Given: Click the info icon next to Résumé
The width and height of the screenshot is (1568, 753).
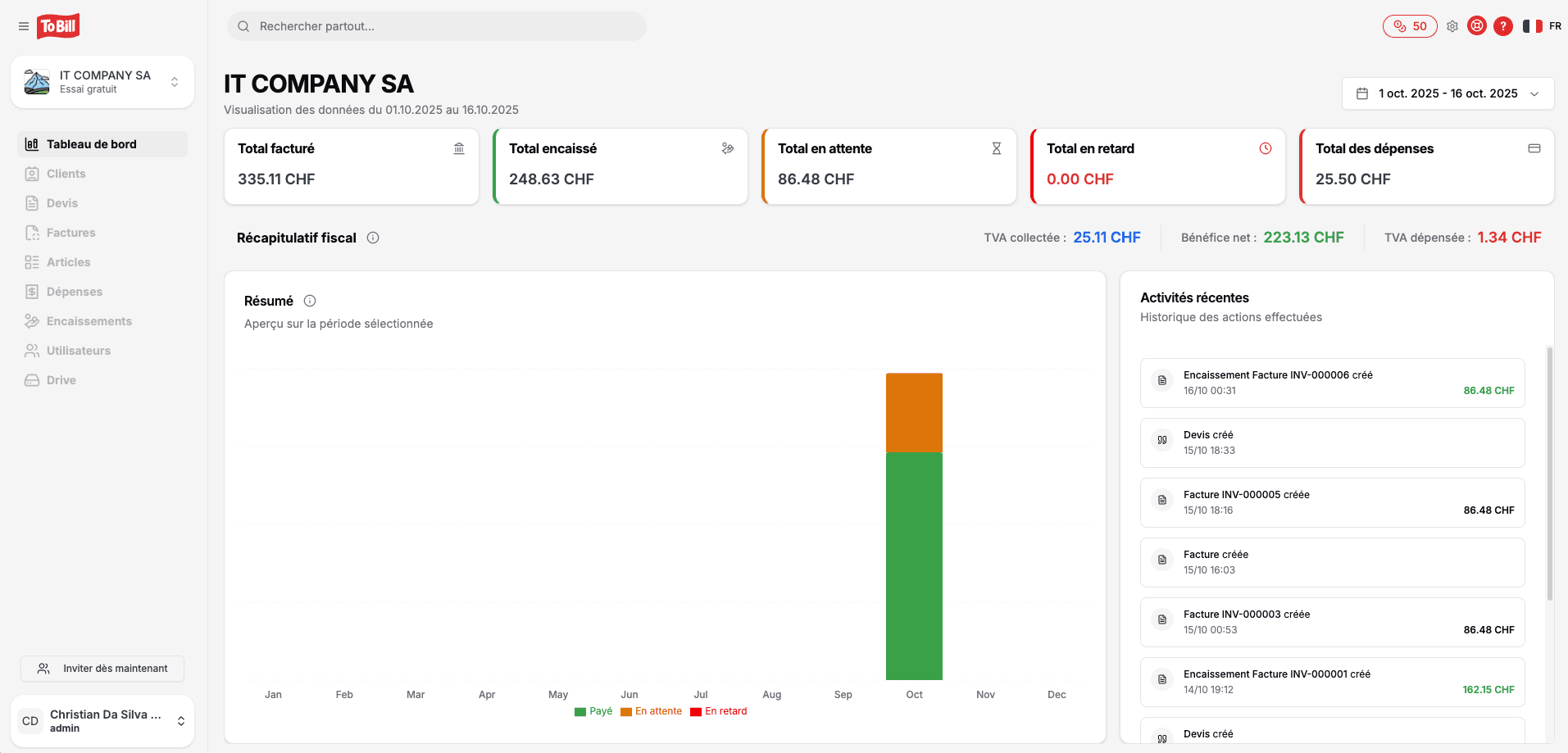Looking at the screenshot, I should click(310, 301).
